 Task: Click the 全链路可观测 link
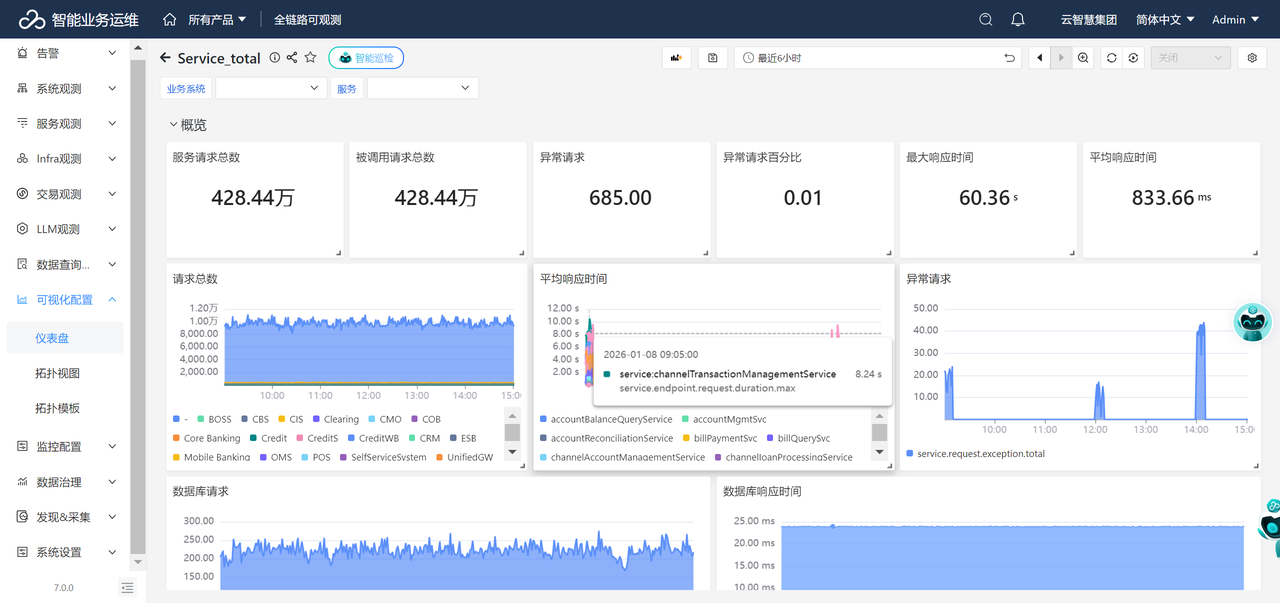coord(307,20)
